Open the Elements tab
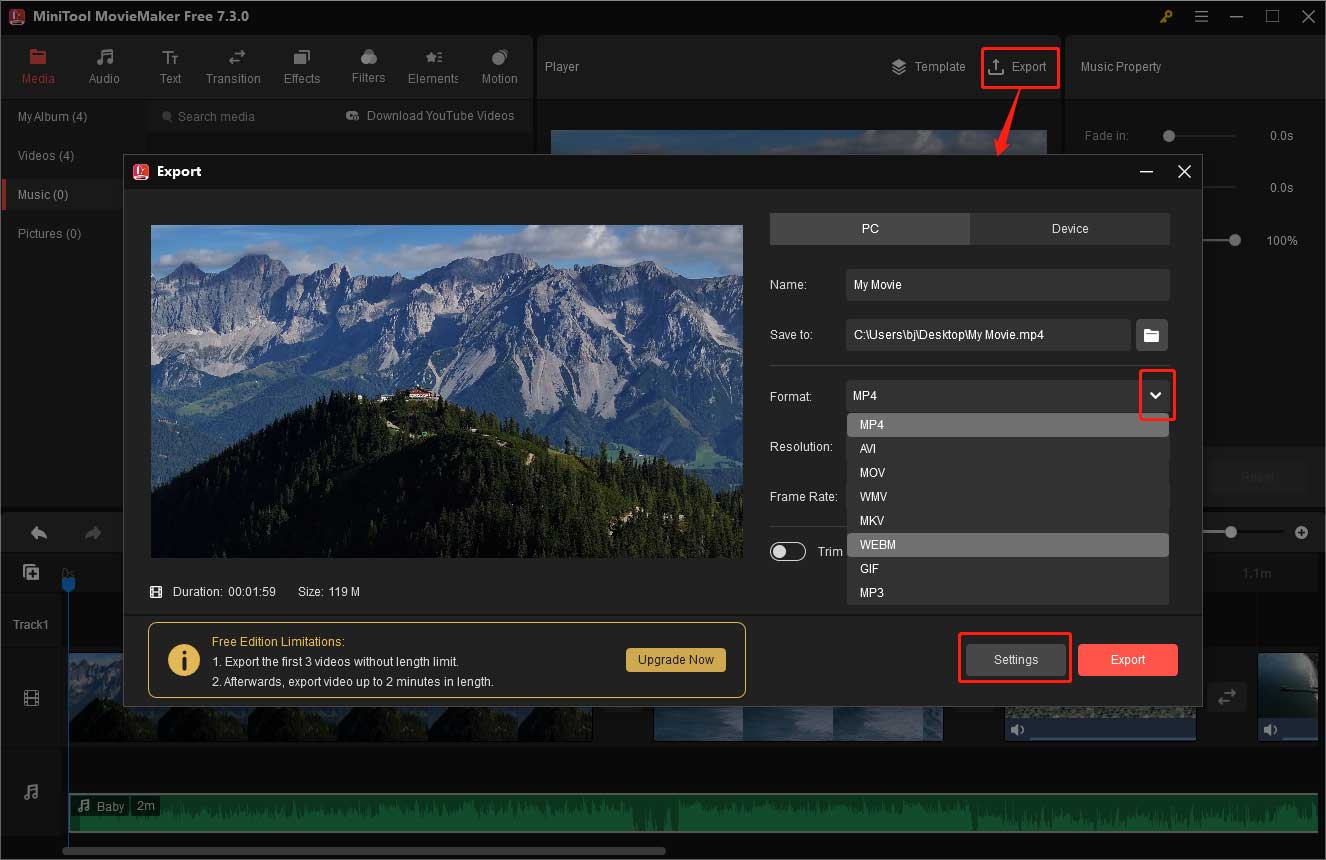 pyautogui.click(x=433, y=66)
